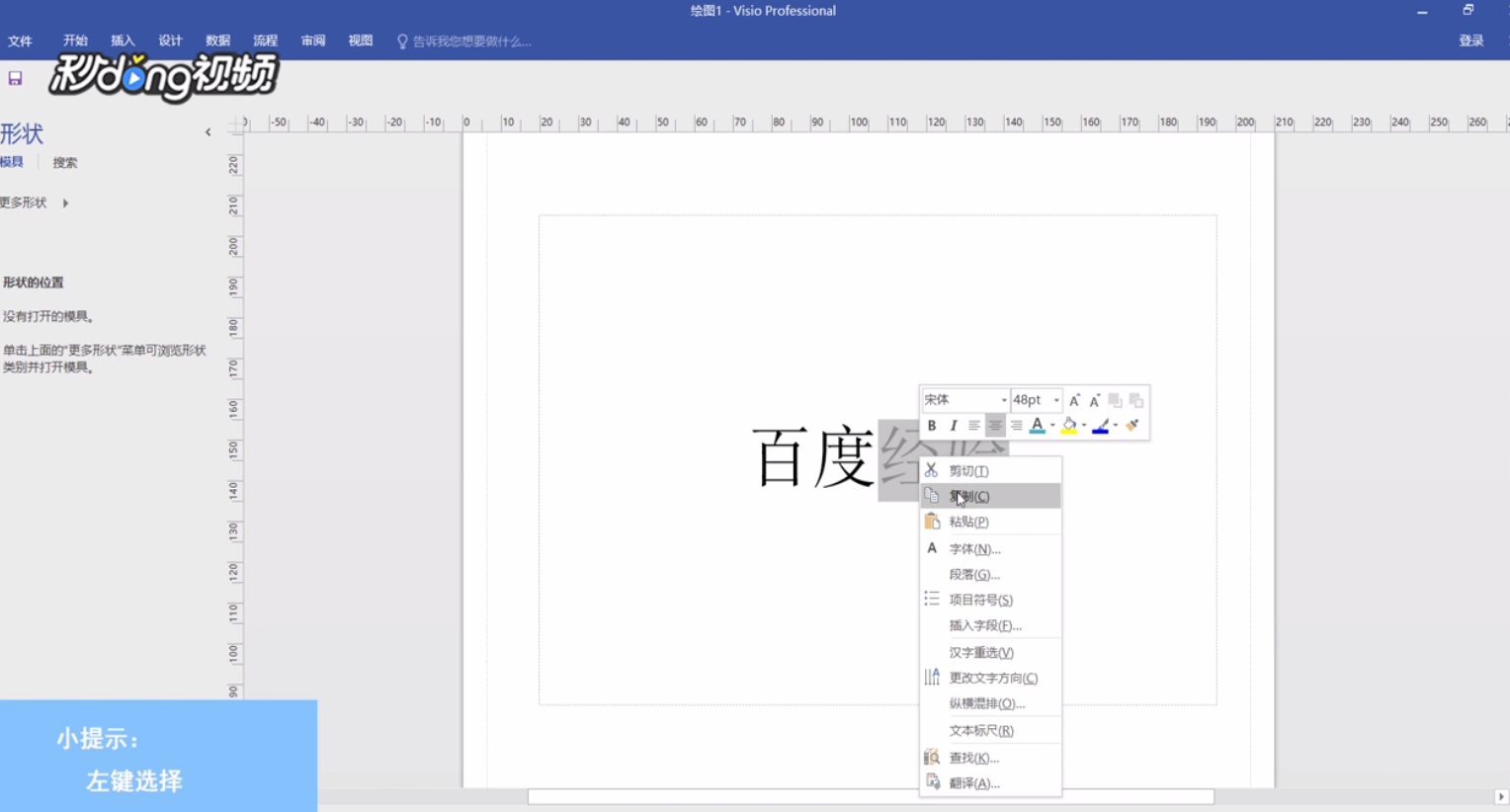Viewport: 1510px width, 812px height.
Task: Select 汉字重选(V) in the context menu
Action: (x=990, y=652)
